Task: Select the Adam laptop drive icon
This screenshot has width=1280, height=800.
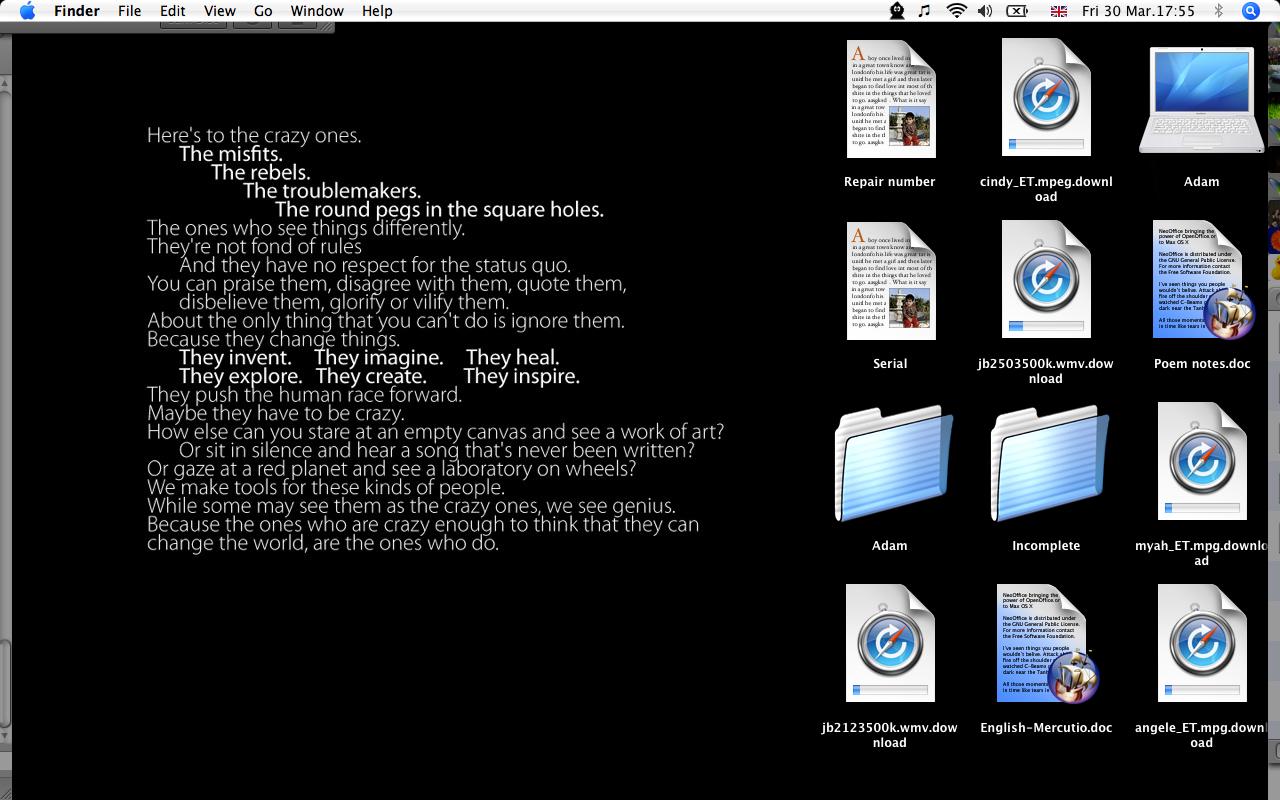Action: point(1202,100)
